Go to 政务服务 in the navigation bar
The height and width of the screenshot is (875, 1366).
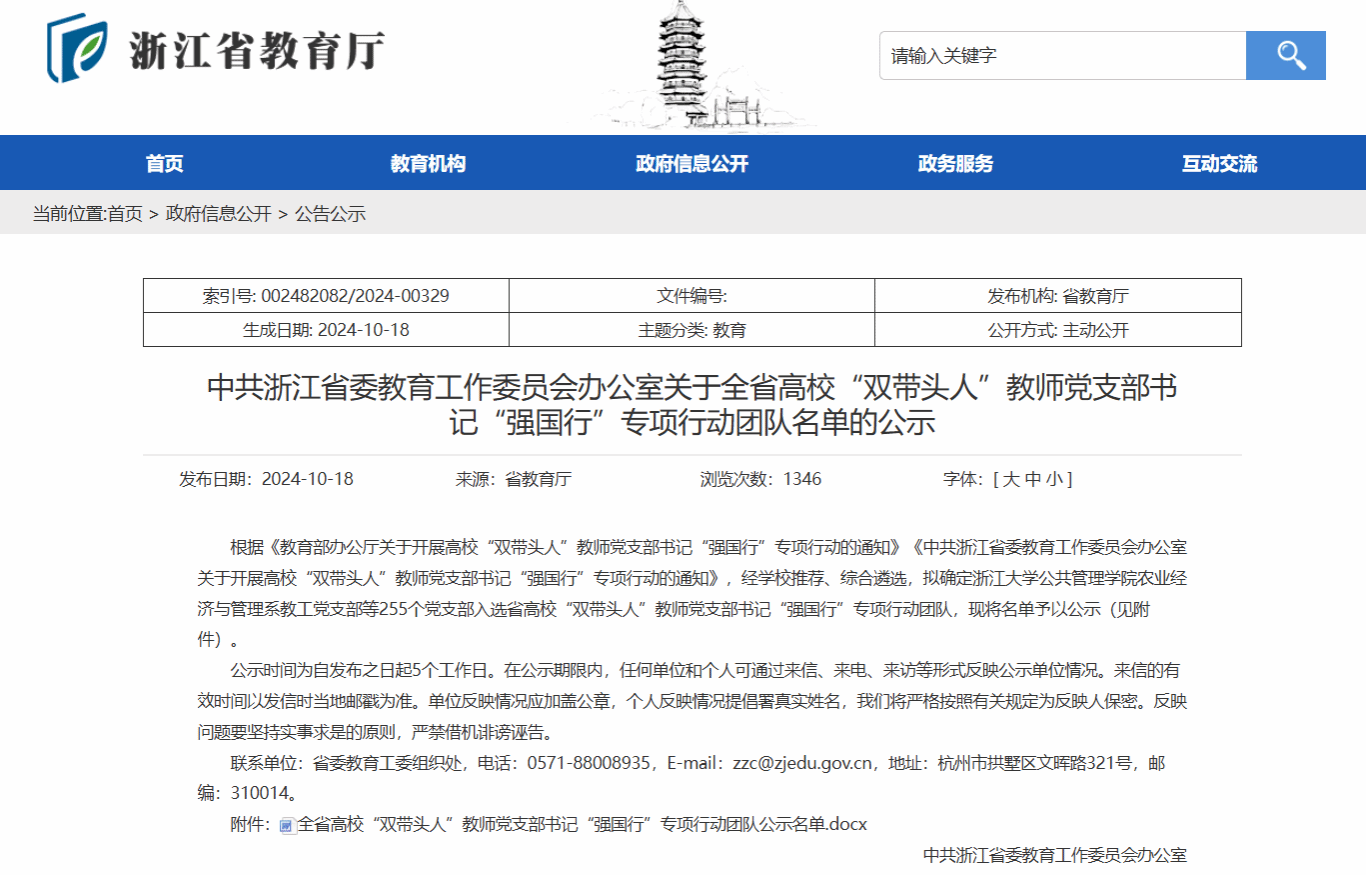click(x=955, y=164)
